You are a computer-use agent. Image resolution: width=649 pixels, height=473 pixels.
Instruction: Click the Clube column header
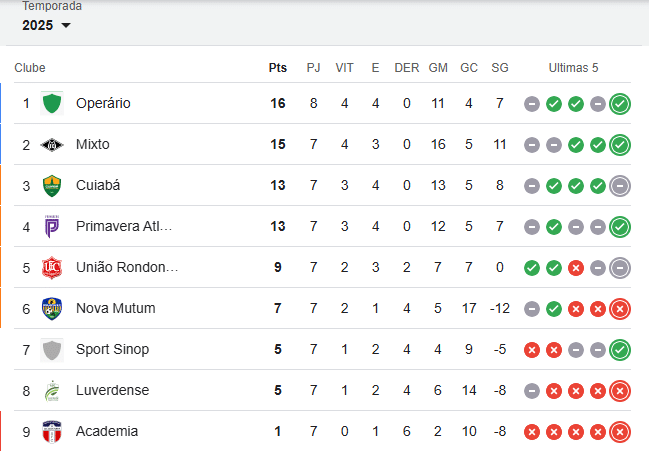[30, 68]
